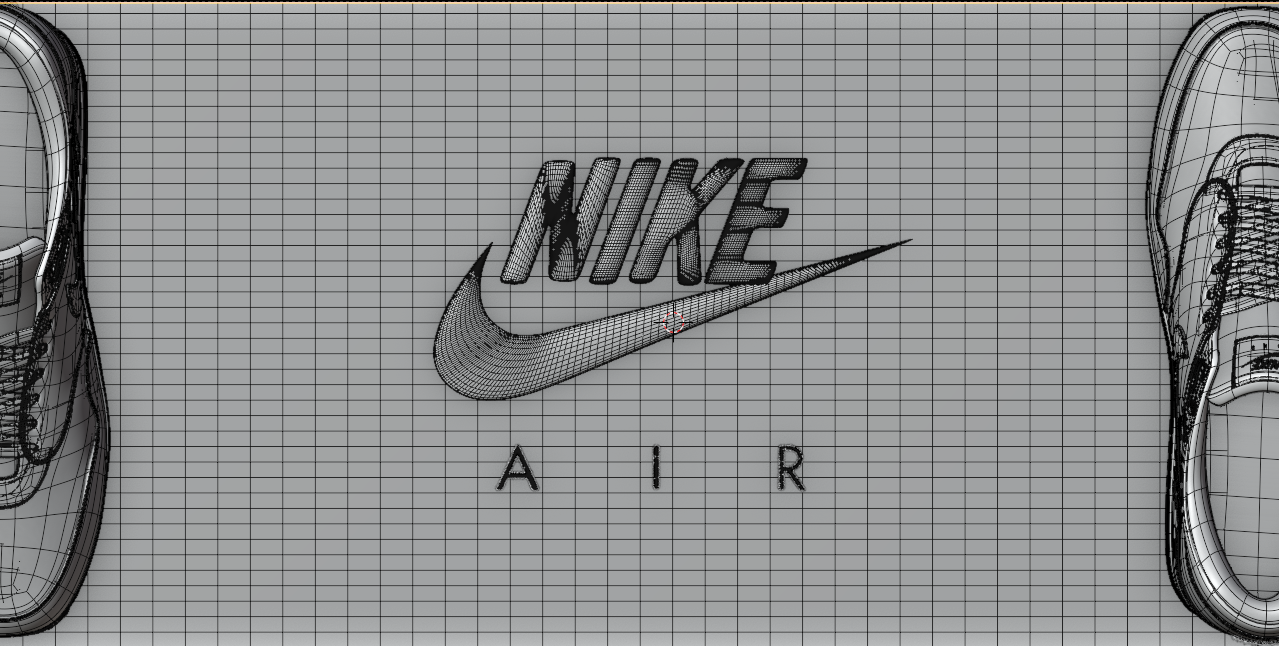
Task: Click the letter A in AIR
Action: coord(517,469)
